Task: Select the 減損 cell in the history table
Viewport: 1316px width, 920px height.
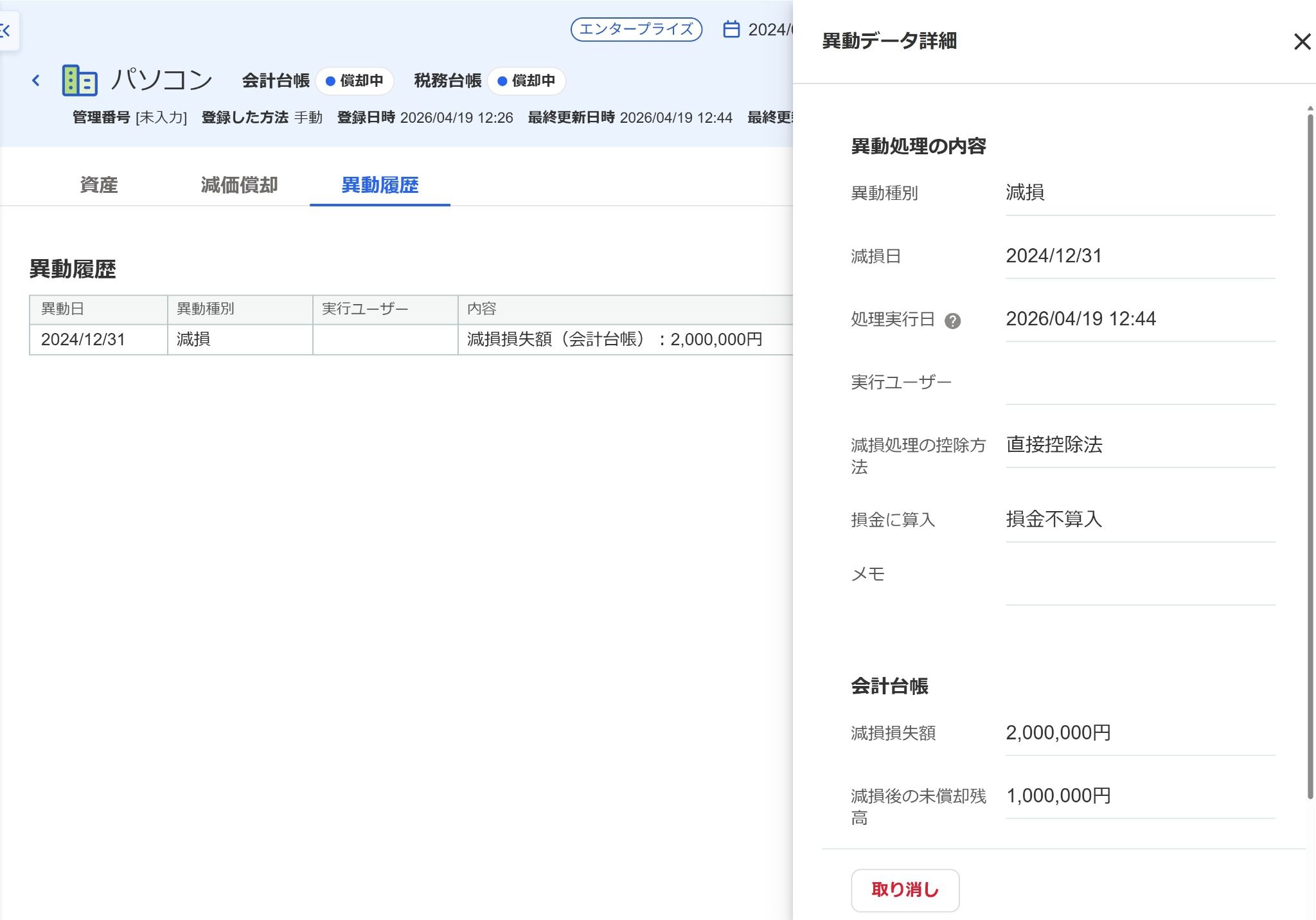Action: click(x=240, y=339)
